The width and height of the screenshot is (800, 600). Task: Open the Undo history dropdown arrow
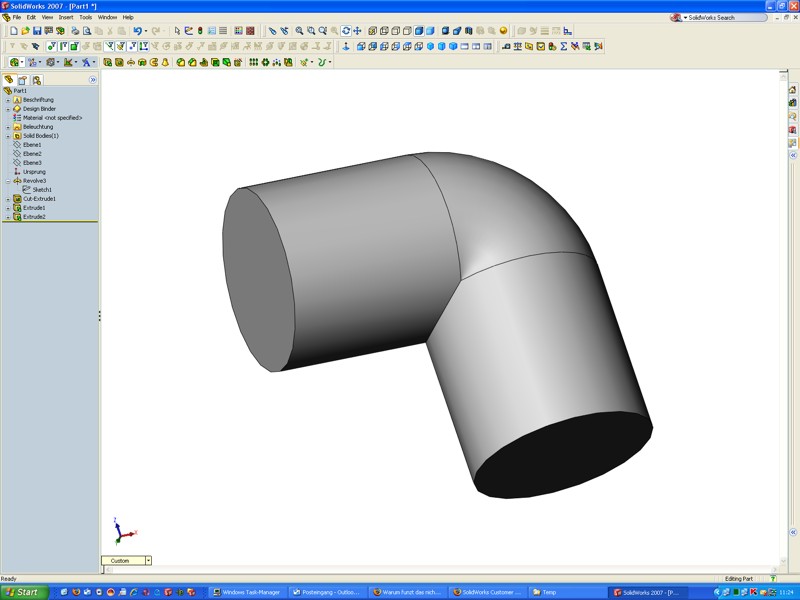pos(145,31)
